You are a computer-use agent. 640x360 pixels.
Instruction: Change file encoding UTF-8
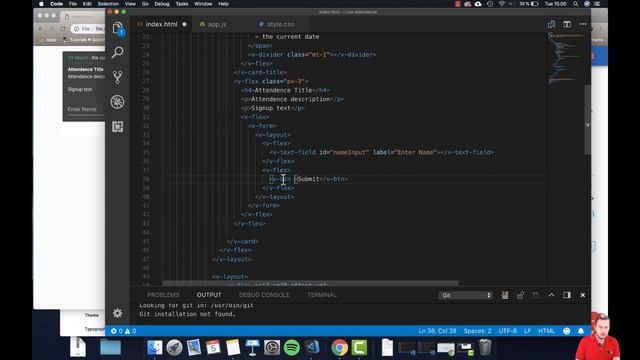coord(507,331)
